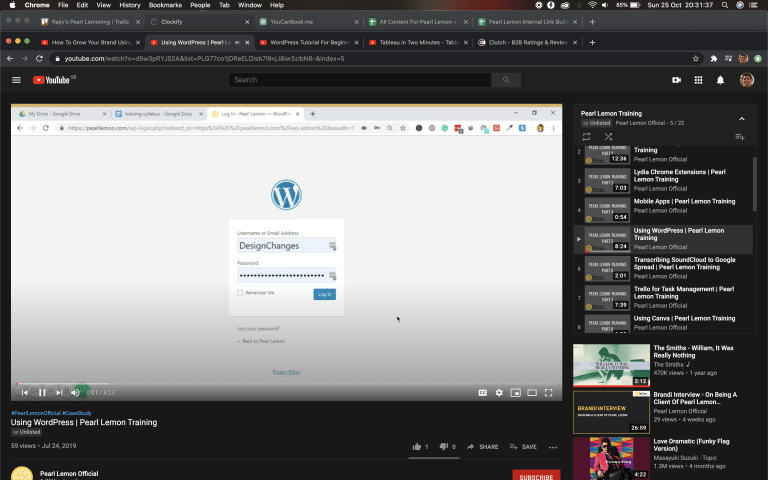
Task: Open the Chrome extensions puzzle icon
Action: (x=714, y=58)
